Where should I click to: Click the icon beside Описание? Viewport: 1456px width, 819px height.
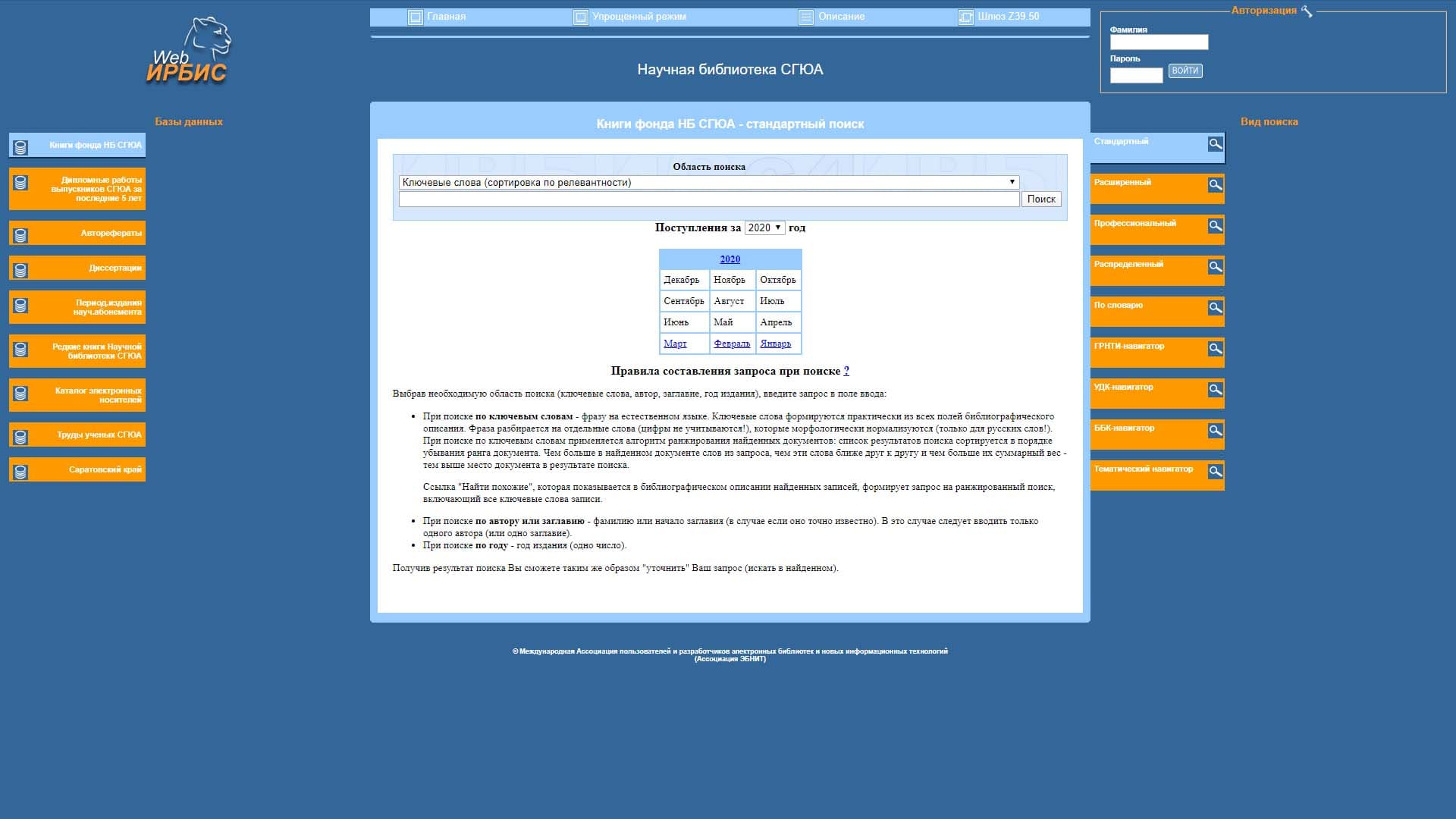(806, 17)
